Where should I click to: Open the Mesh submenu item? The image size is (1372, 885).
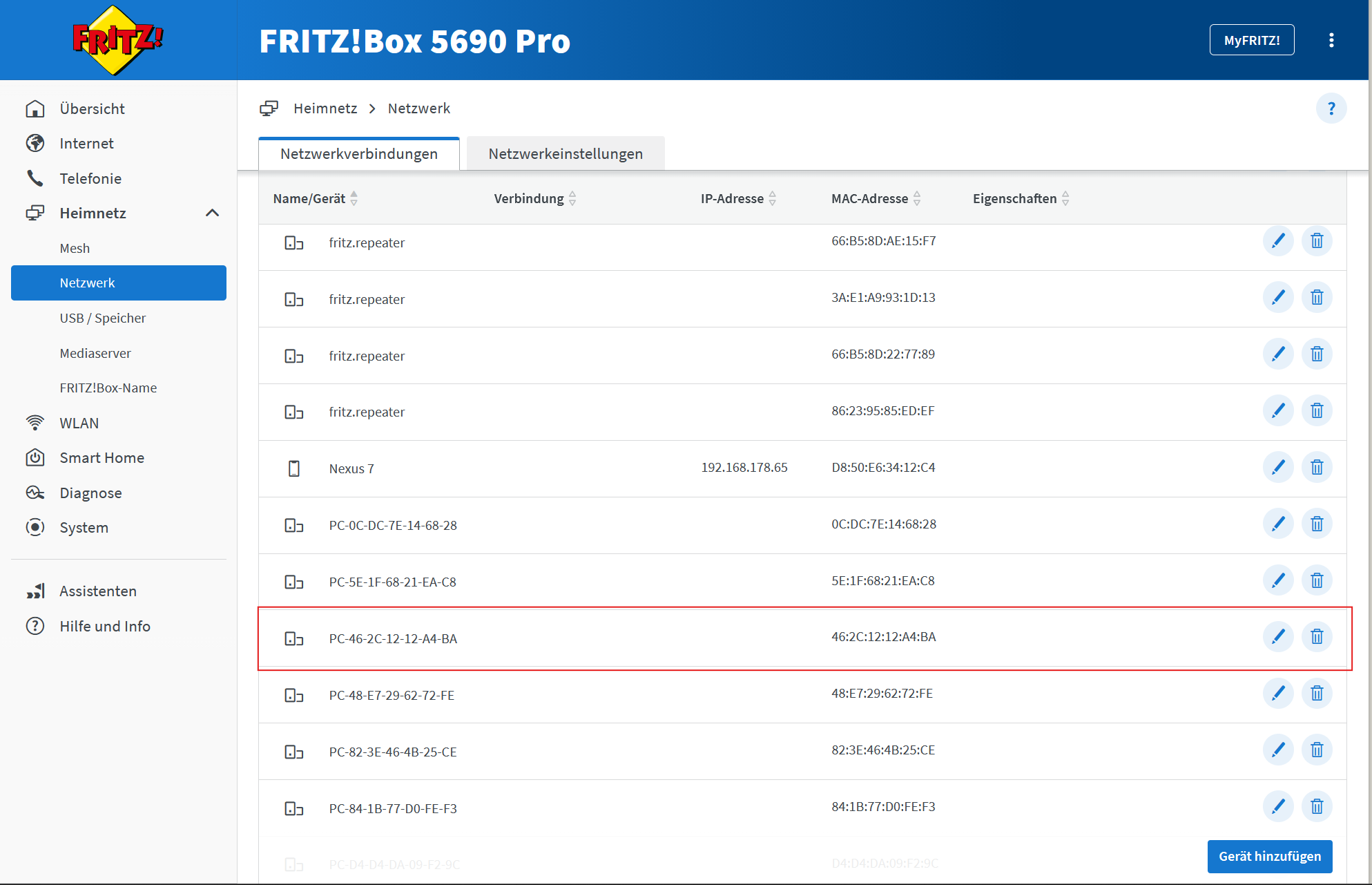[x=75, y=248]
